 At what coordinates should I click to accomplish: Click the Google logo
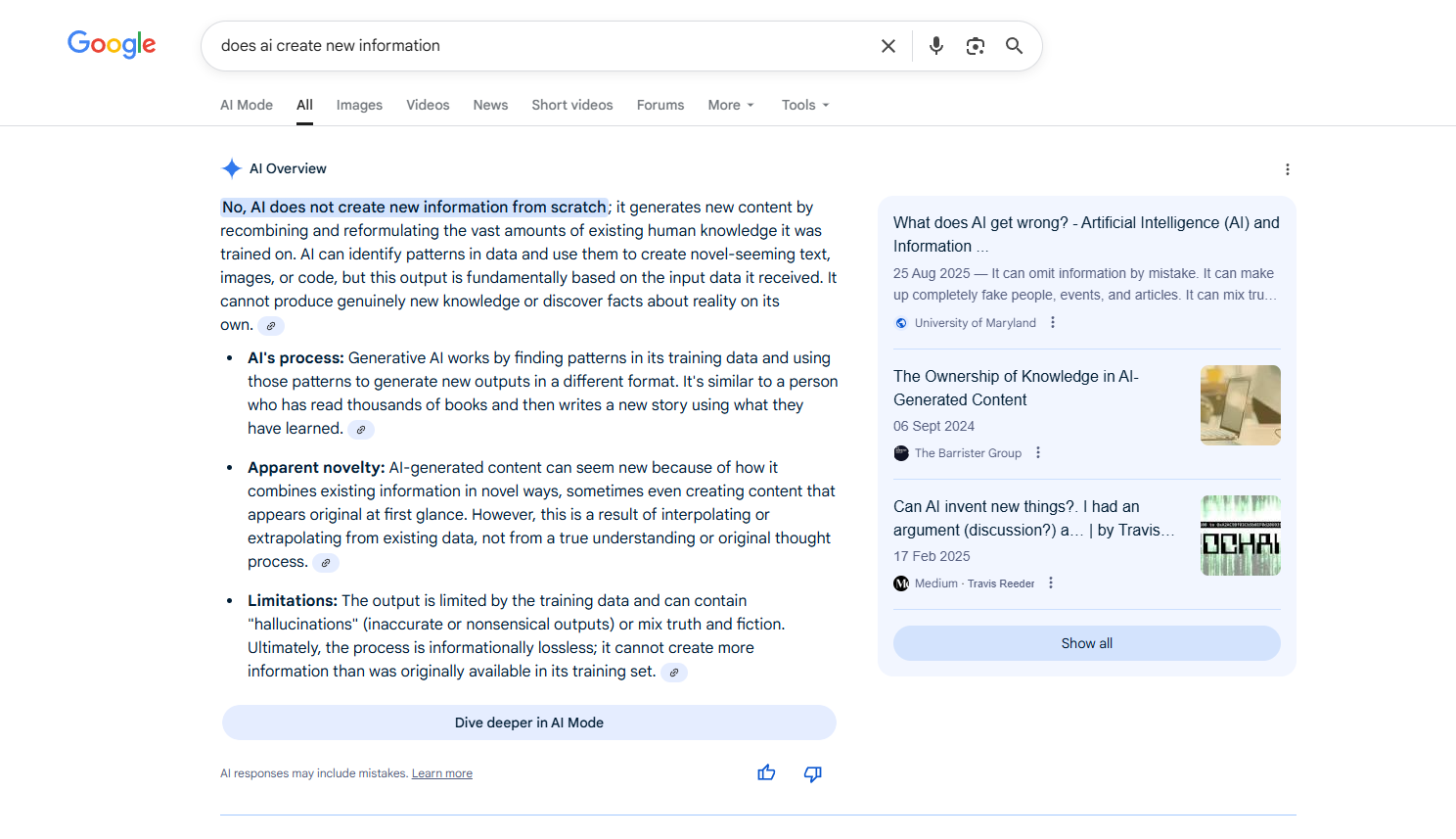pos(112,44)
